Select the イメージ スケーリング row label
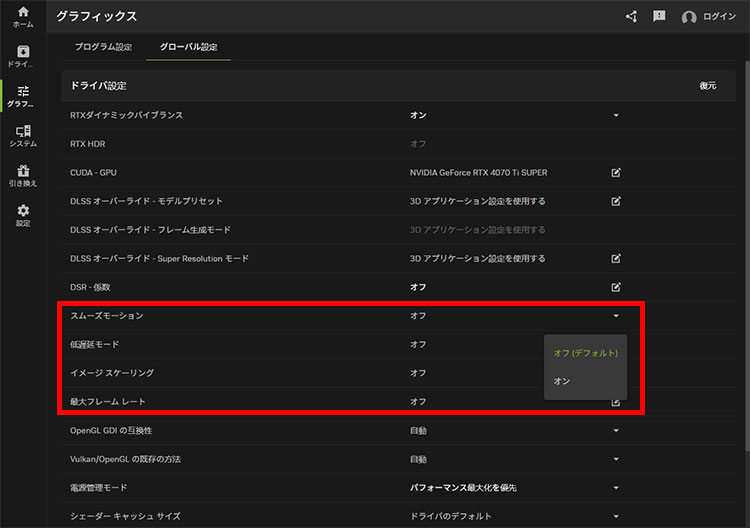This screenshot has width=750, height=528. point(112,373)
